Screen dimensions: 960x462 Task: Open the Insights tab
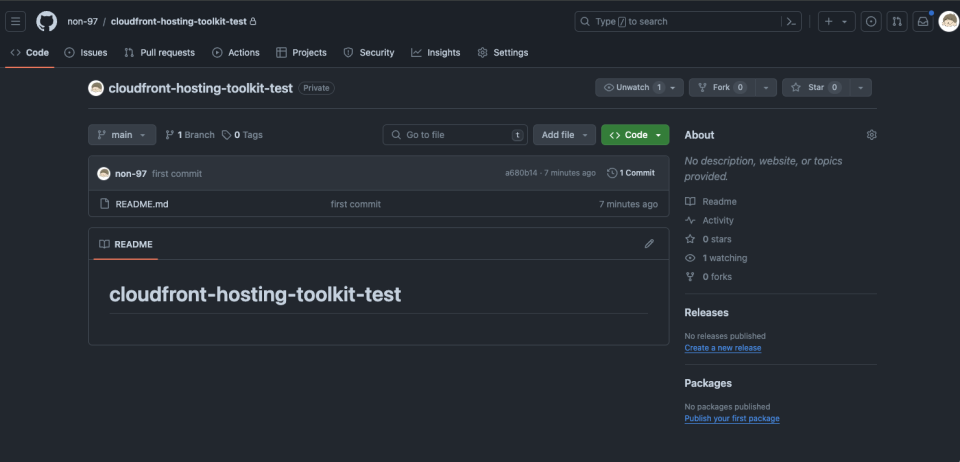click(435, 53)
